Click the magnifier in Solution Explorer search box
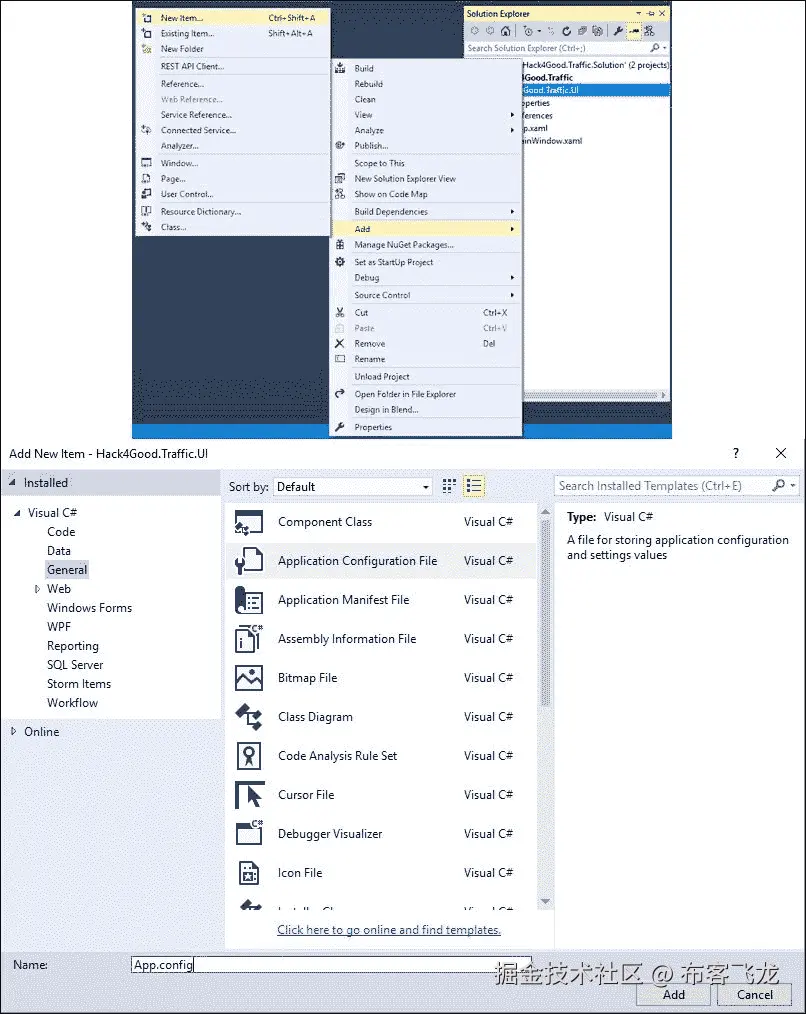 tap(656, 48)
